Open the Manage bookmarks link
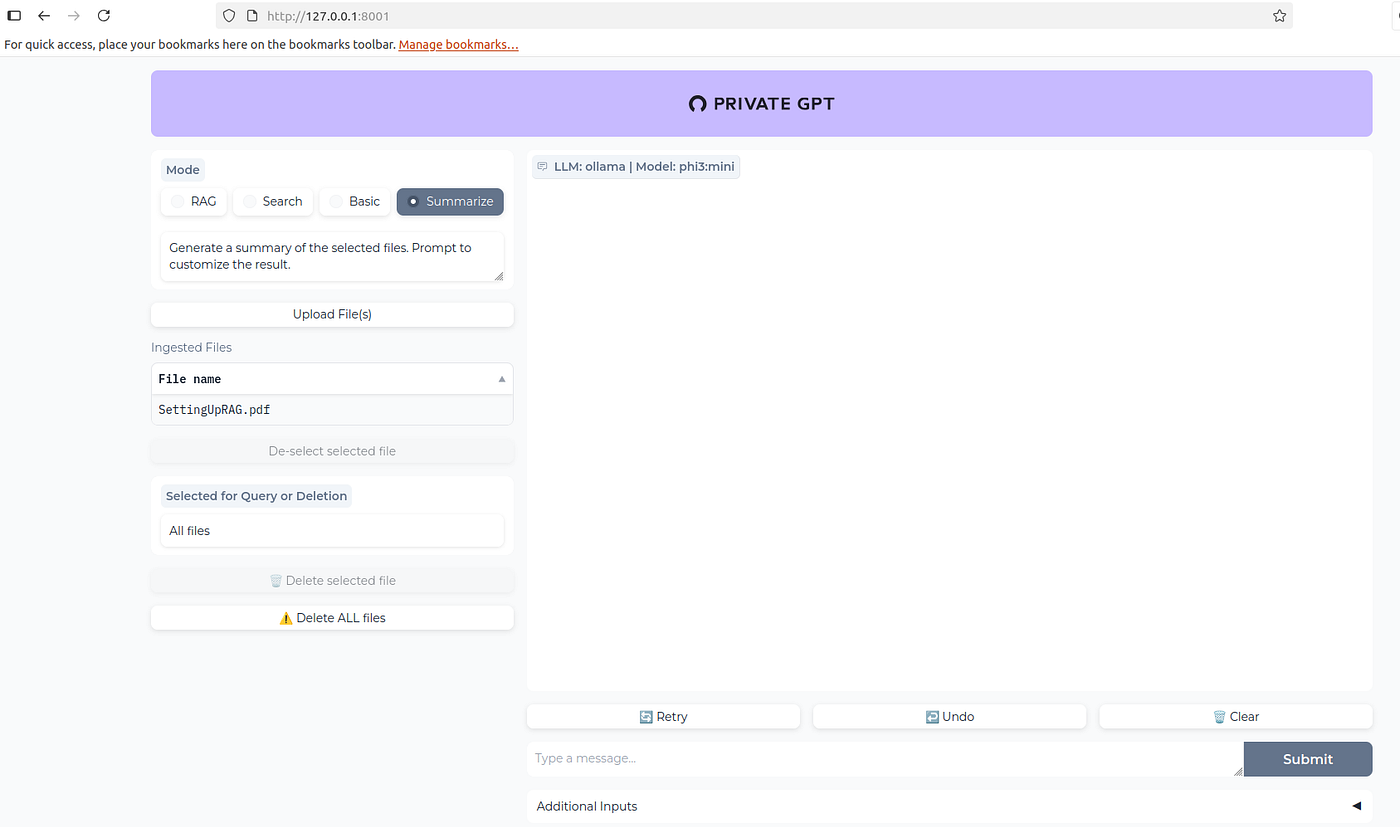The width and height of the screenshot is (1400, 827). [x=458, y=45]
